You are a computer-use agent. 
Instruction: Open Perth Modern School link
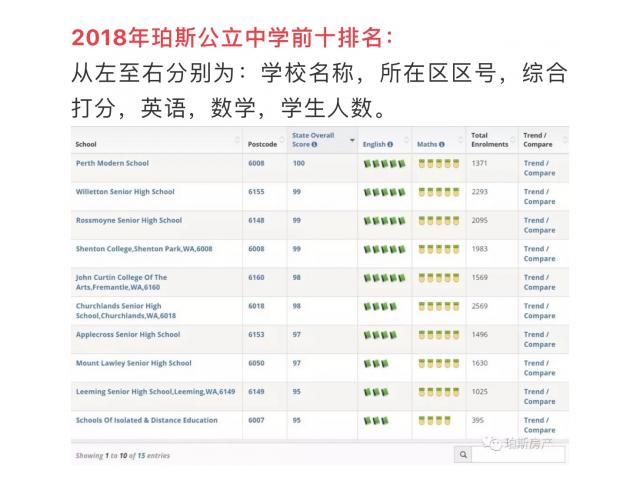click(112, 163)
